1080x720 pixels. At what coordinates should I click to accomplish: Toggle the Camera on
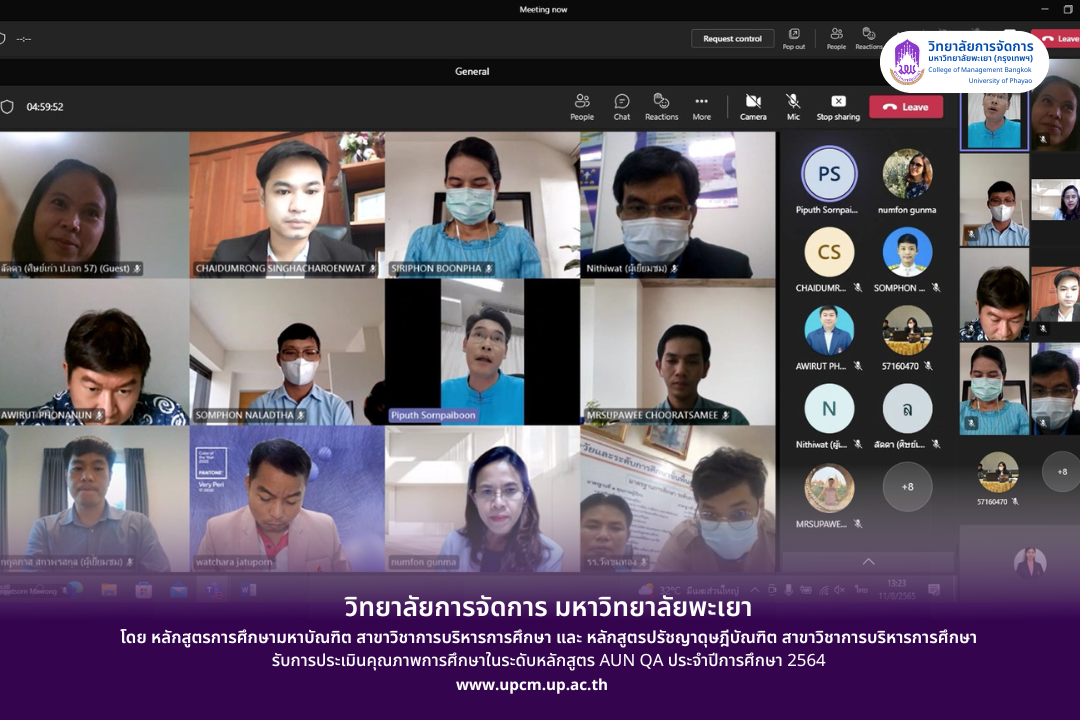click(x=753, y=107)
